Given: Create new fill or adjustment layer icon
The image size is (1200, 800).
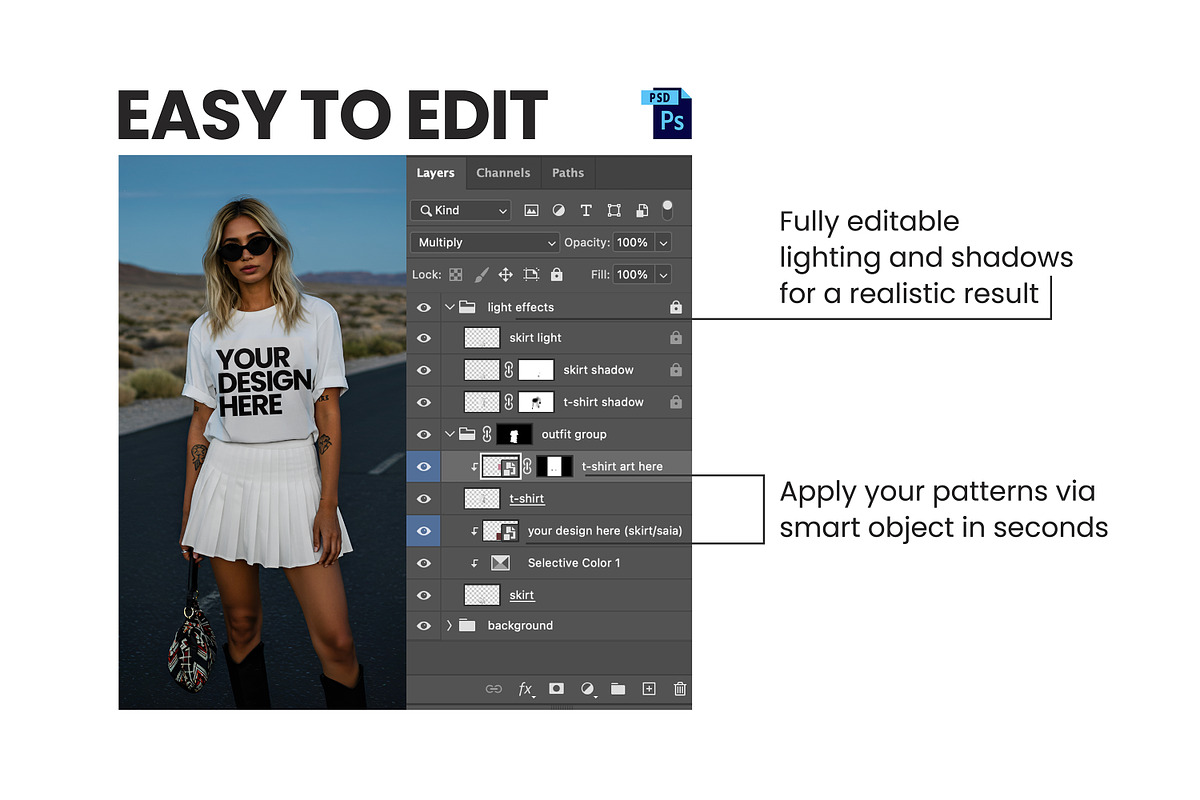Looking at the screenshot, I should [x=588, y=689].
